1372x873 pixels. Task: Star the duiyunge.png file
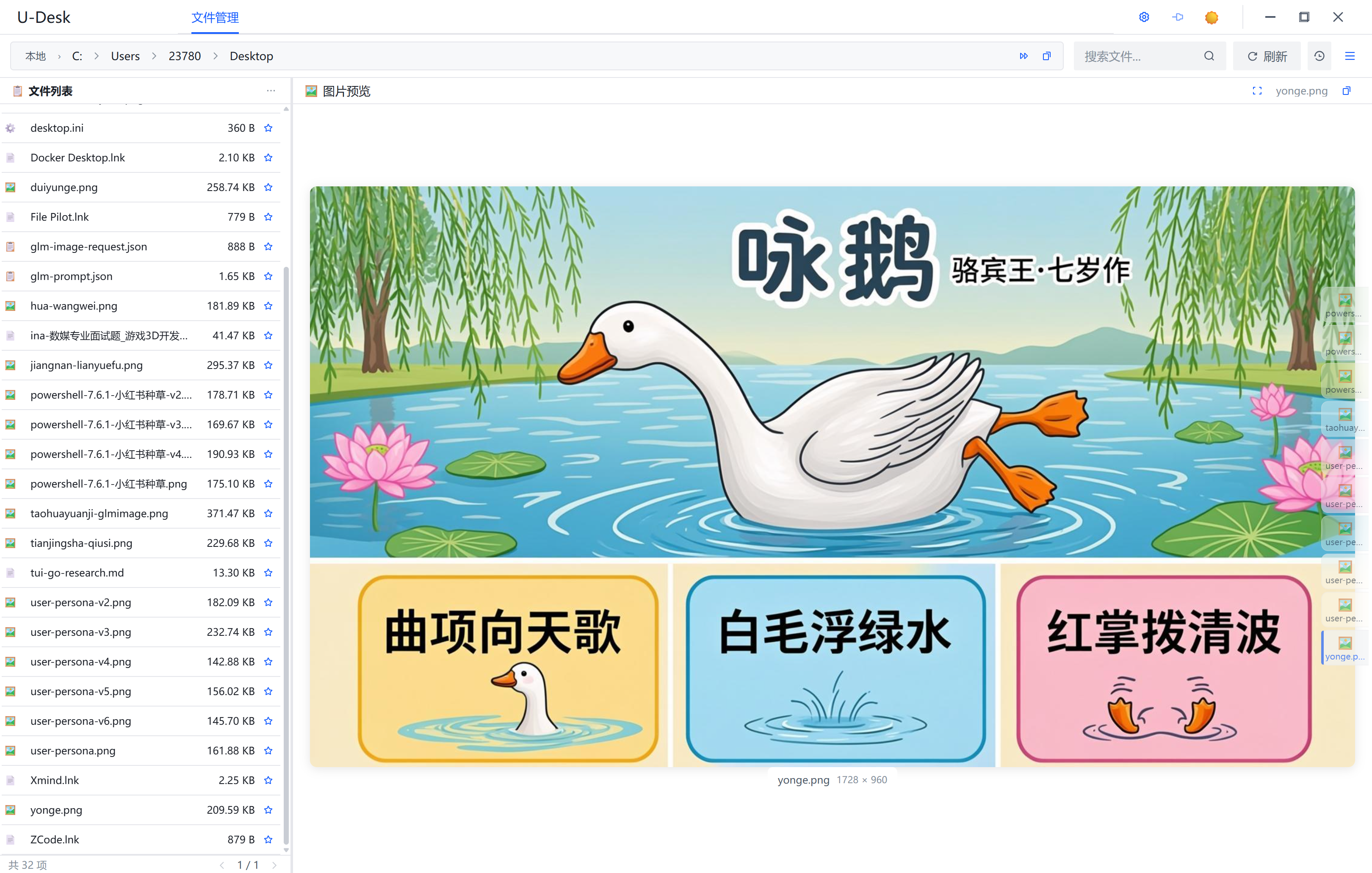pyautogui.click(x=268, y=187)
